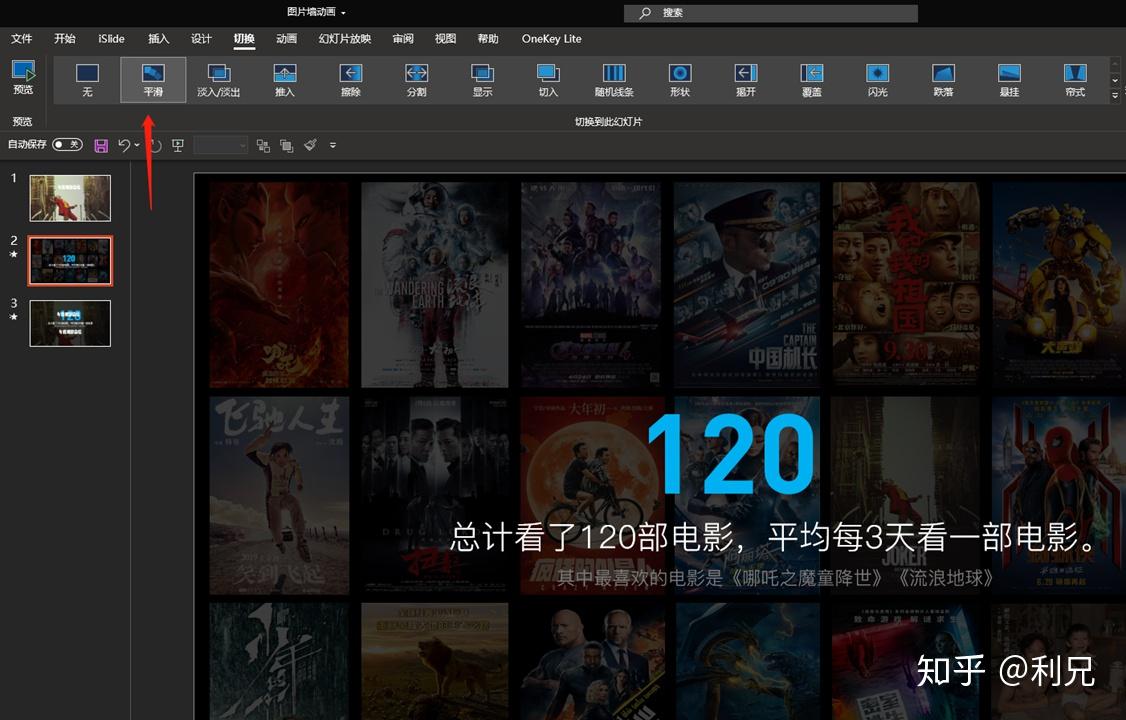Viewport: 1126px width, 720px height.
Task: Toggle the 自动保存 autosave switch
Action: tap(68, 145)
